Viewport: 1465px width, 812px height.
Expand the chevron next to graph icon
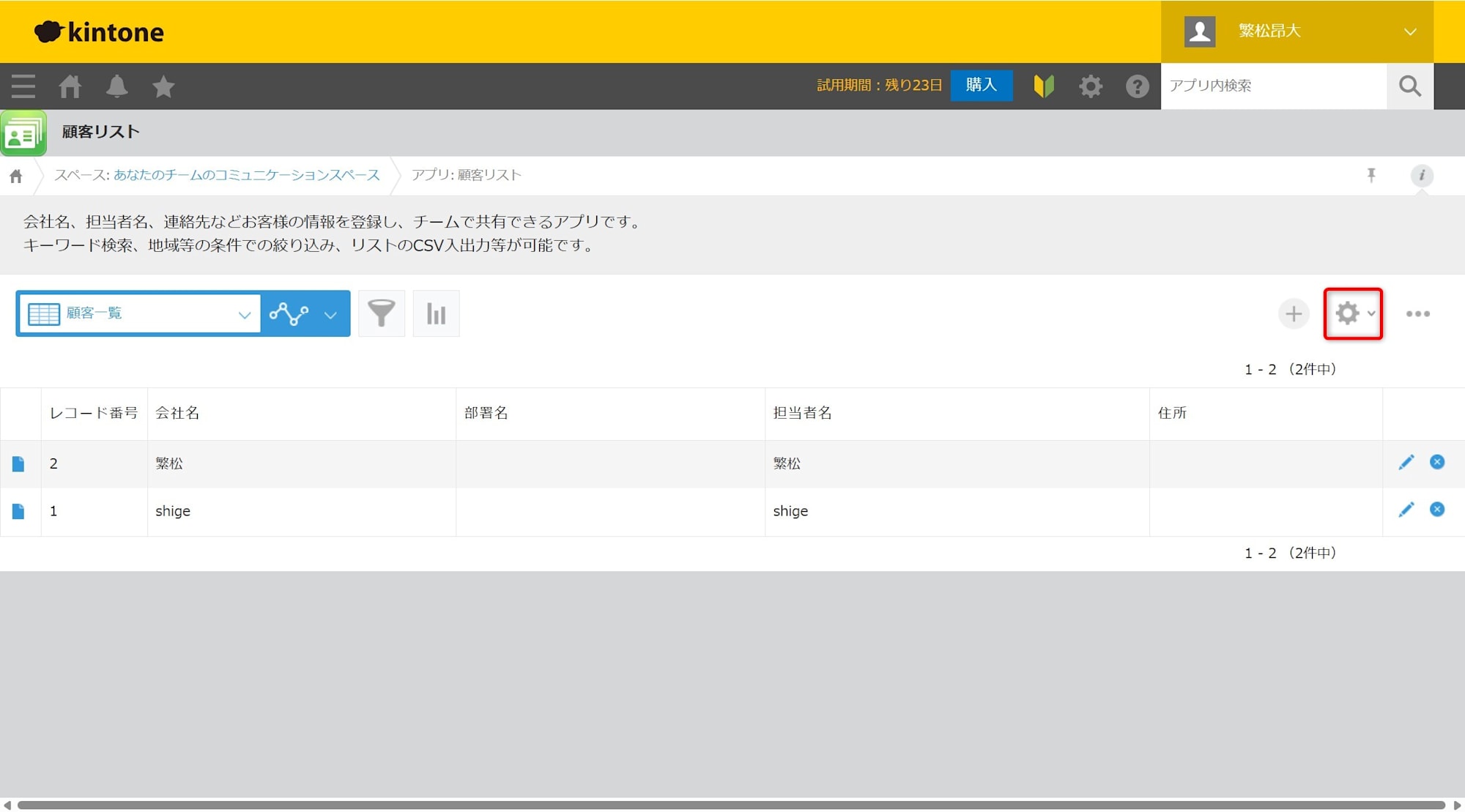pyautogui.click(x=331, y=315)
